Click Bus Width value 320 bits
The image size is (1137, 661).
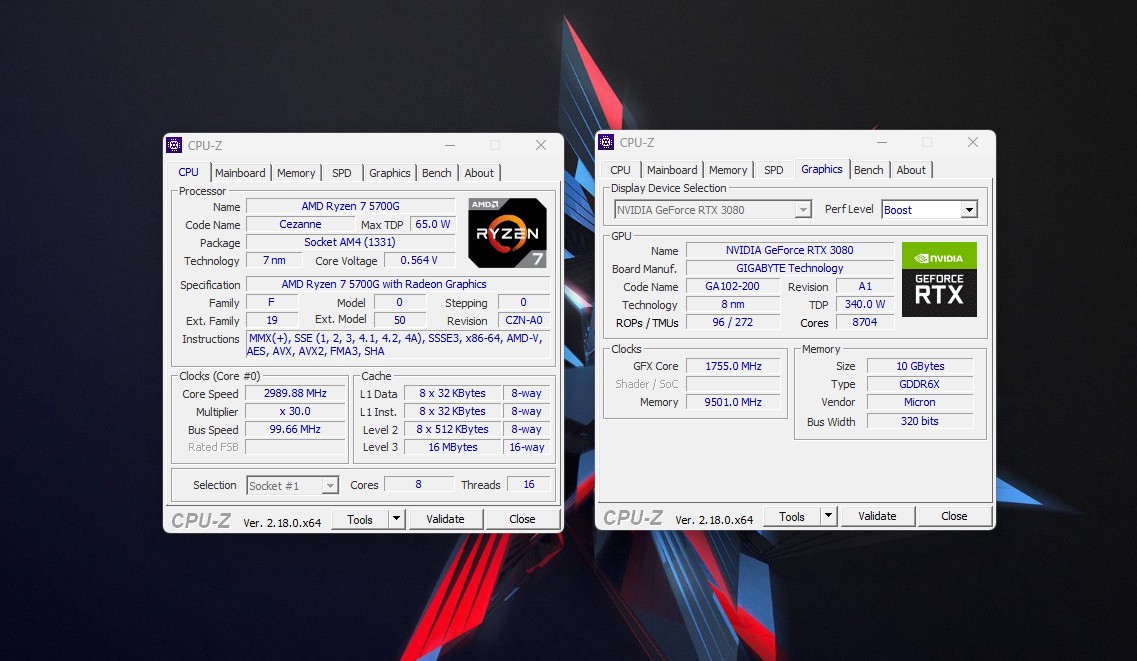point(920,421)
